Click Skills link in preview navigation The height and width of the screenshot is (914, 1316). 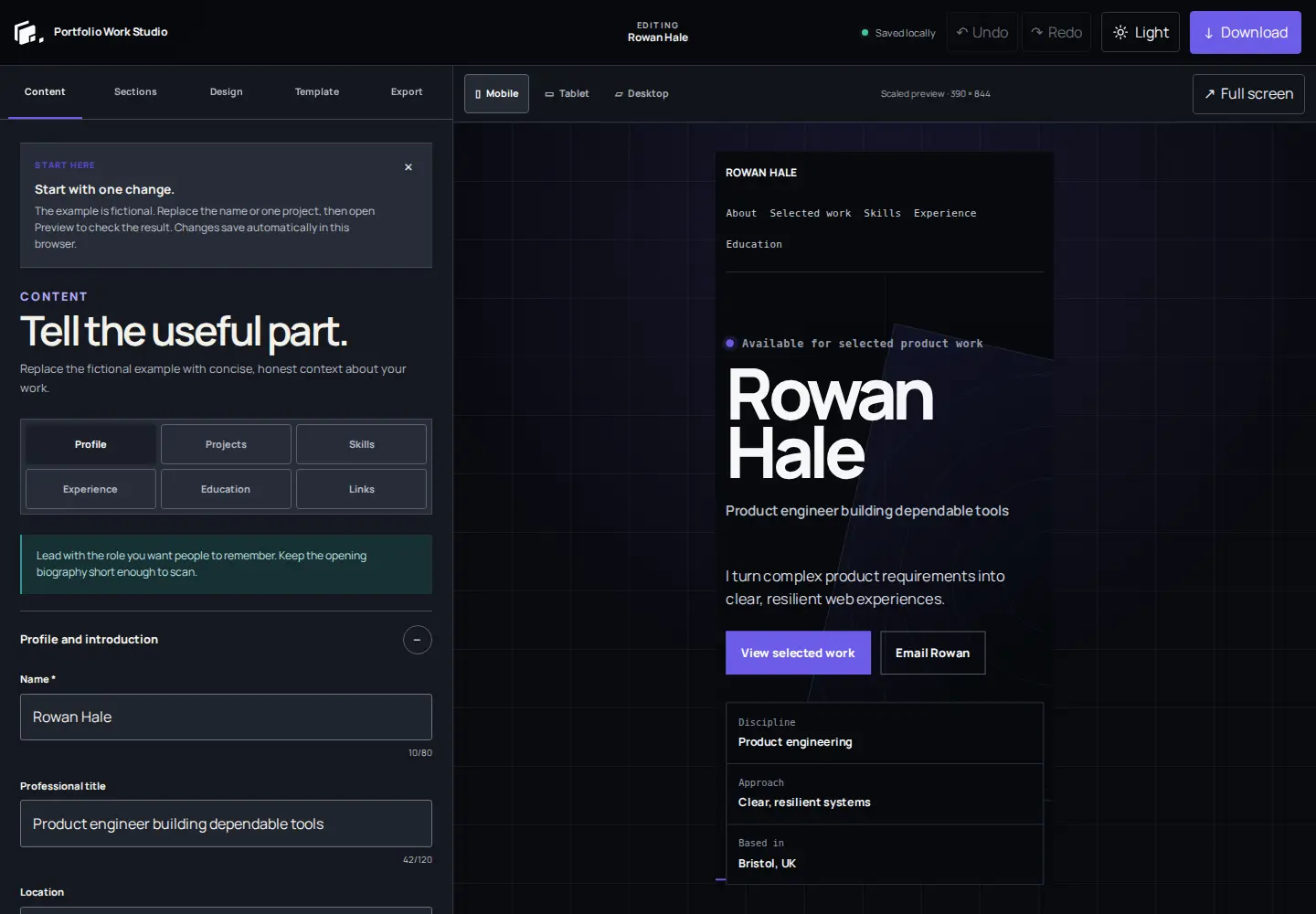(882, 213)
